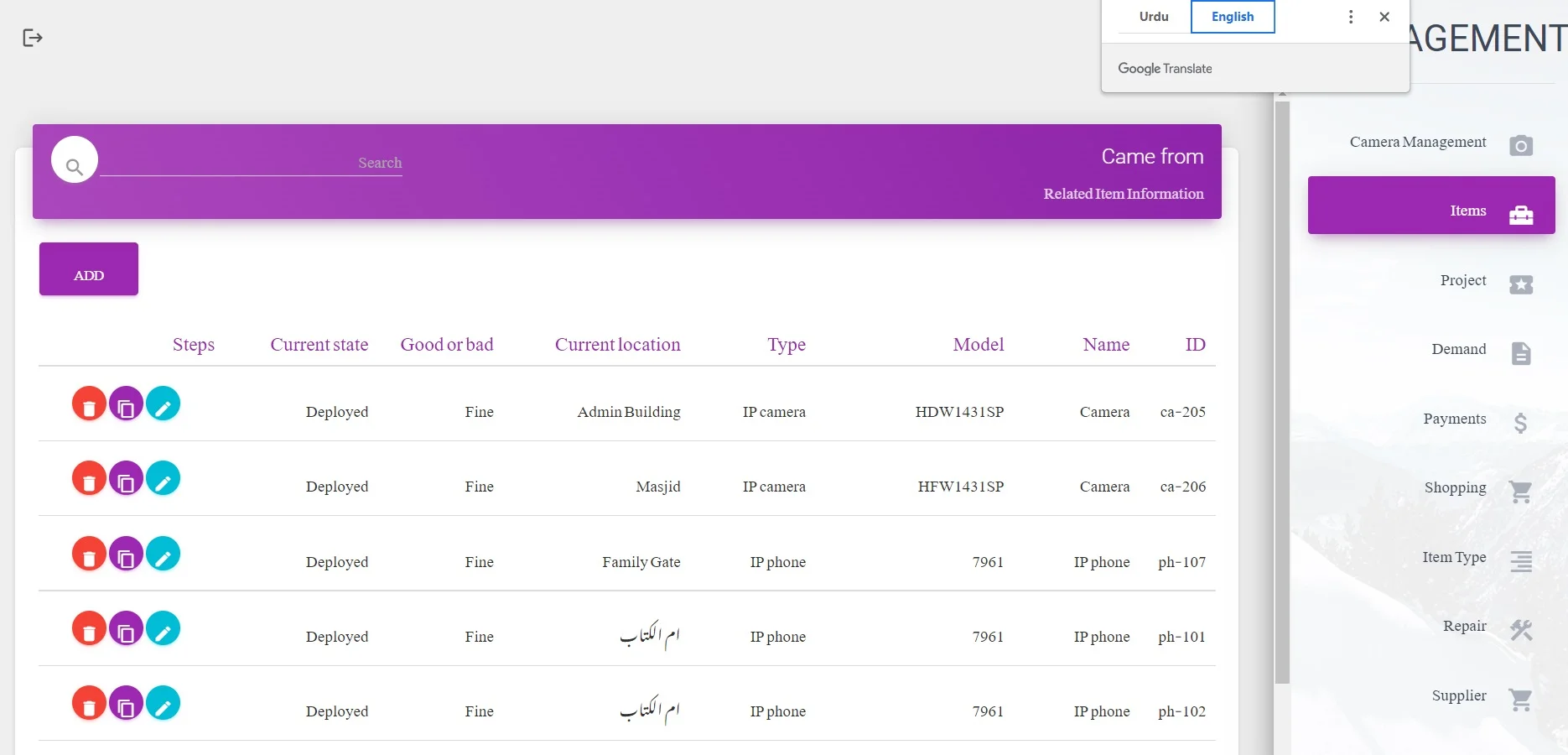Delete the ca-205 camera row
Screen dimensions: 1568x755
click(89, 404)
